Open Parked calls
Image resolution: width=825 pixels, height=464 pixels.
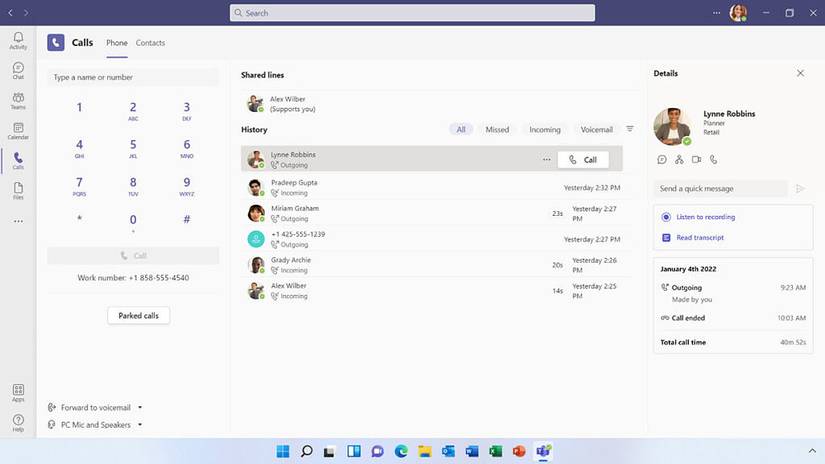pos(138,316)
